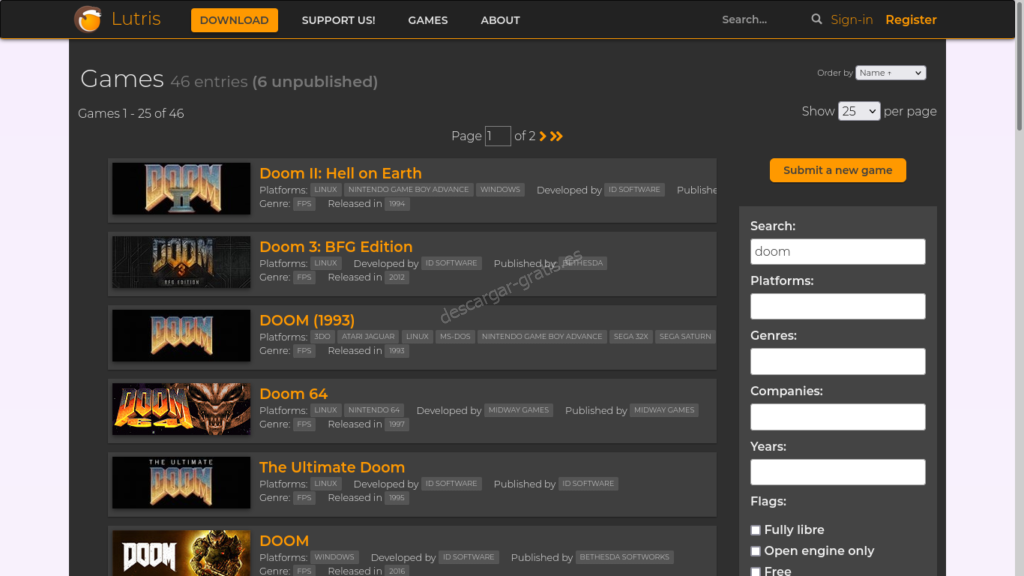The image size is (1024, 576).
Task: Open Doom II: Hell on Earth banner
Action: click(181, 189)
